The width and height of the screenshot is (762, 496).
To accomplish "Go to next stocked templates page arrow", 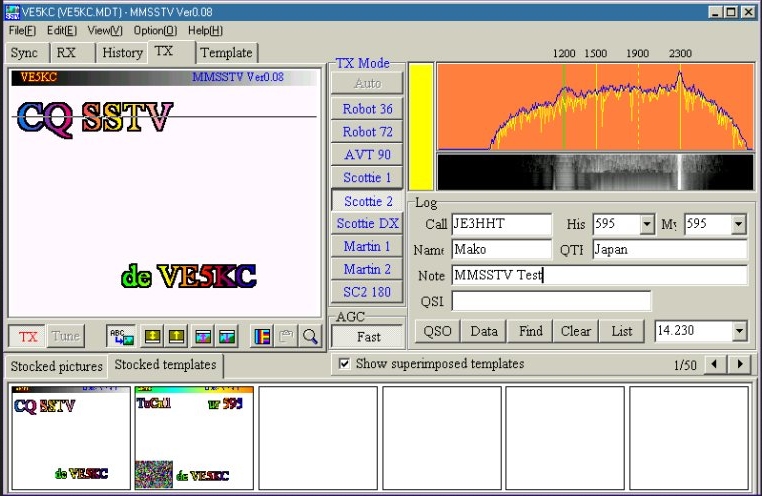I will coord(741,365).
